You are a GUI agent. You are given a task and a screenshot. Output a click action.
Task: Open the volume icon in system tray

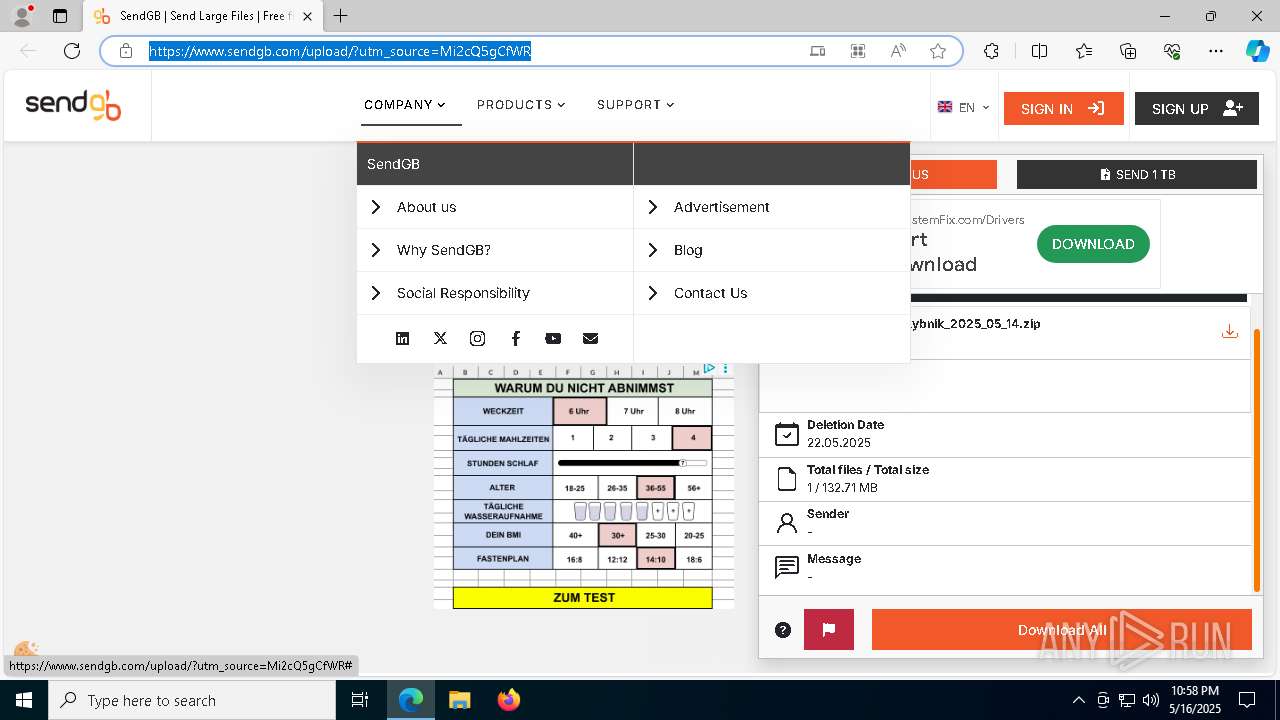(1150, 700)
